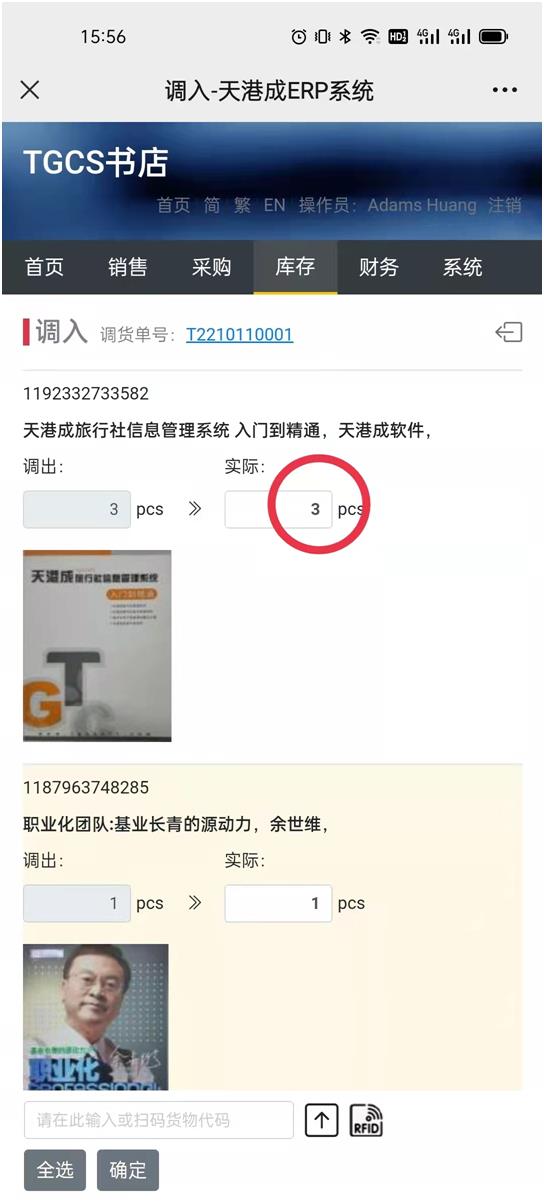Open the 系统 tab
The image size is (544, 1204).
[463, 267]
